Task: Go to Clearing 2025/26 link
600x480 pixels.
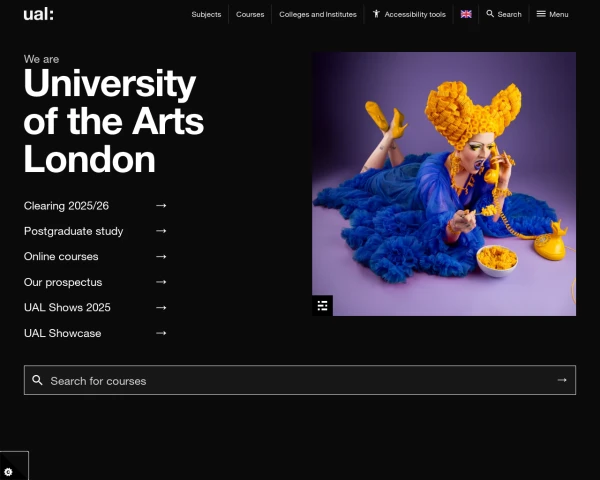Action: click(x=66, y=206)
